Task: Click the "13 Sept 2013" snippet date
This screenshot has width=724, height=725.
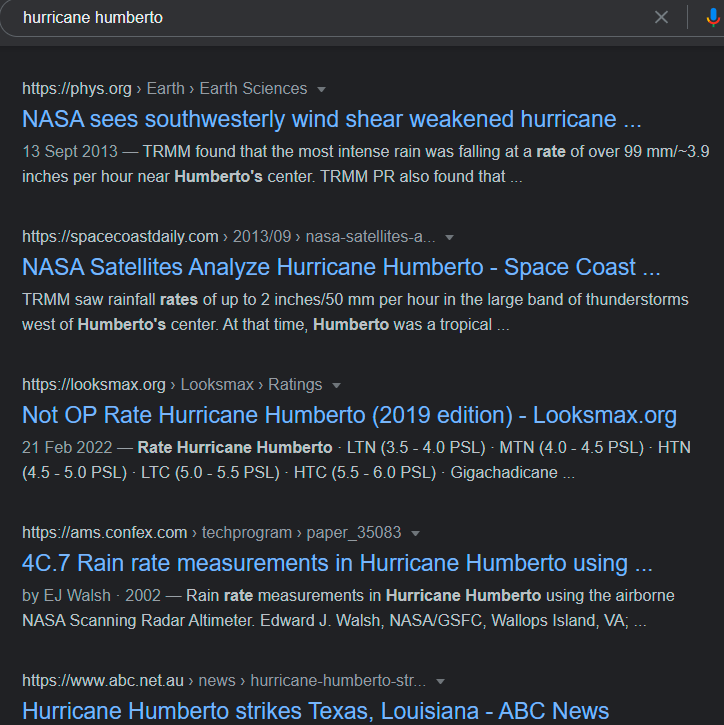Action: [70, 152]
